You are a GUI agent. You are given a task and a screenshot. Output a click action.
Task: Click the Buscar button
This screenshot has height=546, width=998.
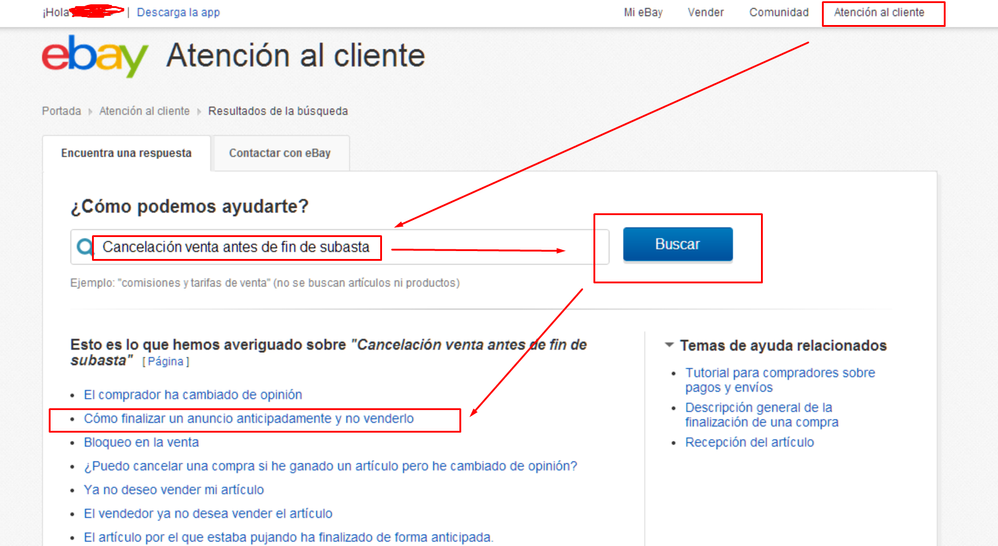(x=677, y=244)
